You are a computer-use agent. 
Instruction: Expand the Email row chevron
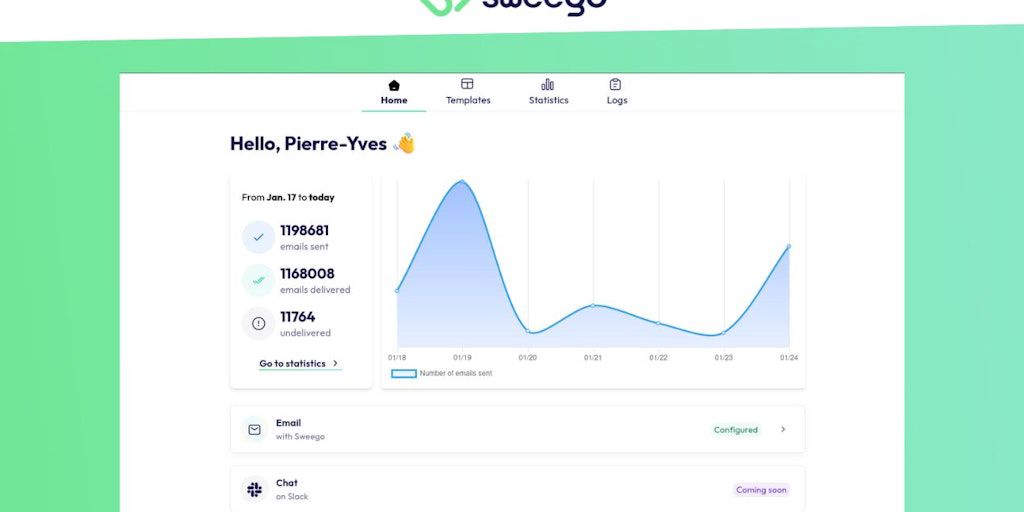click(x=783, y=430)
